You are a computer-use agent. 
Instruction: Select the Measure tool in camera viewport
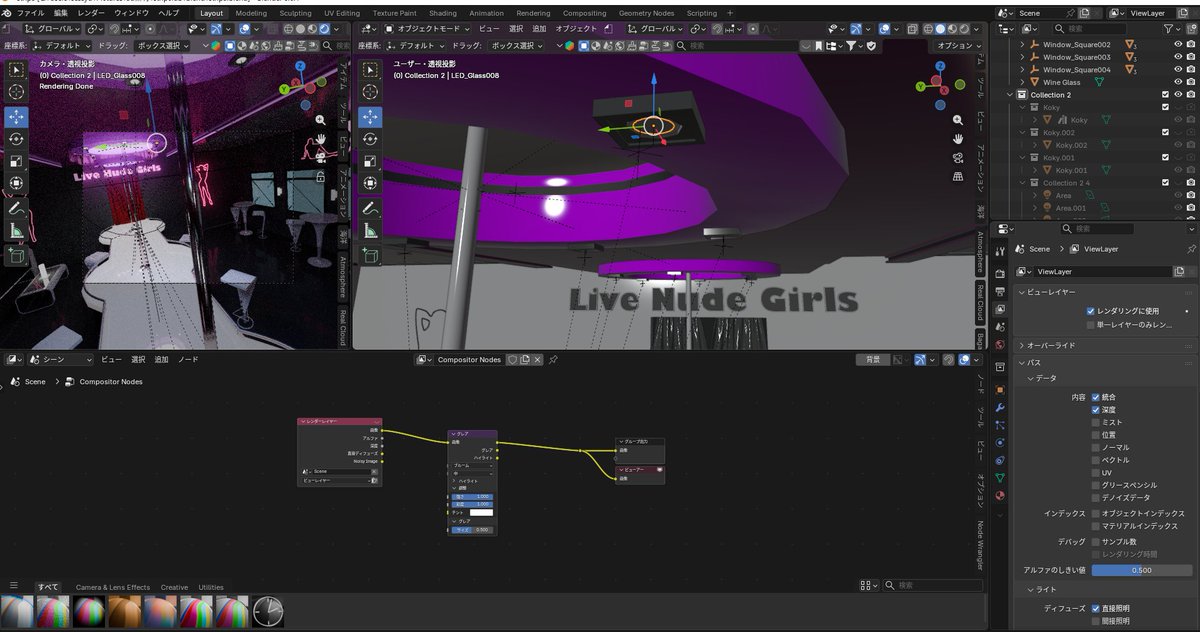pyautogui.click(x=16, y=231)
